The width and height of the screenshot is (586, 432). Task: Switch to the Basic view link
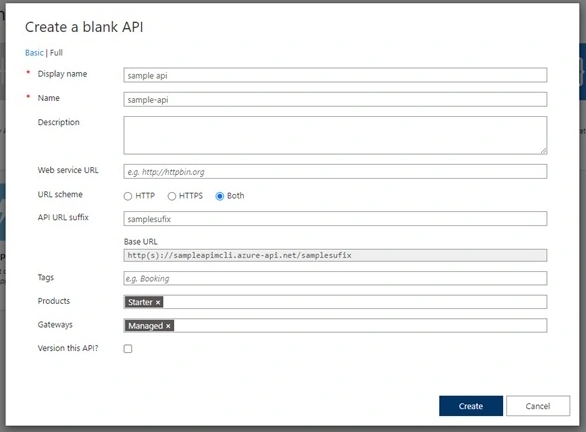coord(34,53)
